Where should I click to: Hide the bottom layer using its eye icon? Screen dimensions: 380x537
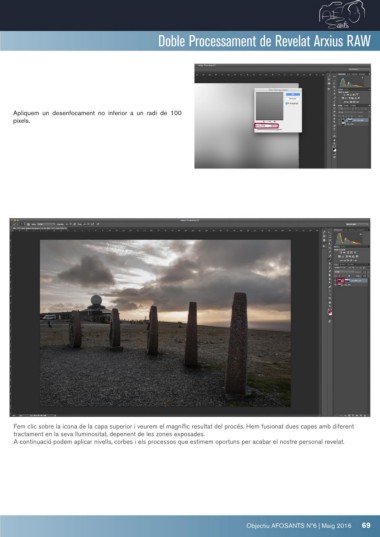tap(335, 285)
